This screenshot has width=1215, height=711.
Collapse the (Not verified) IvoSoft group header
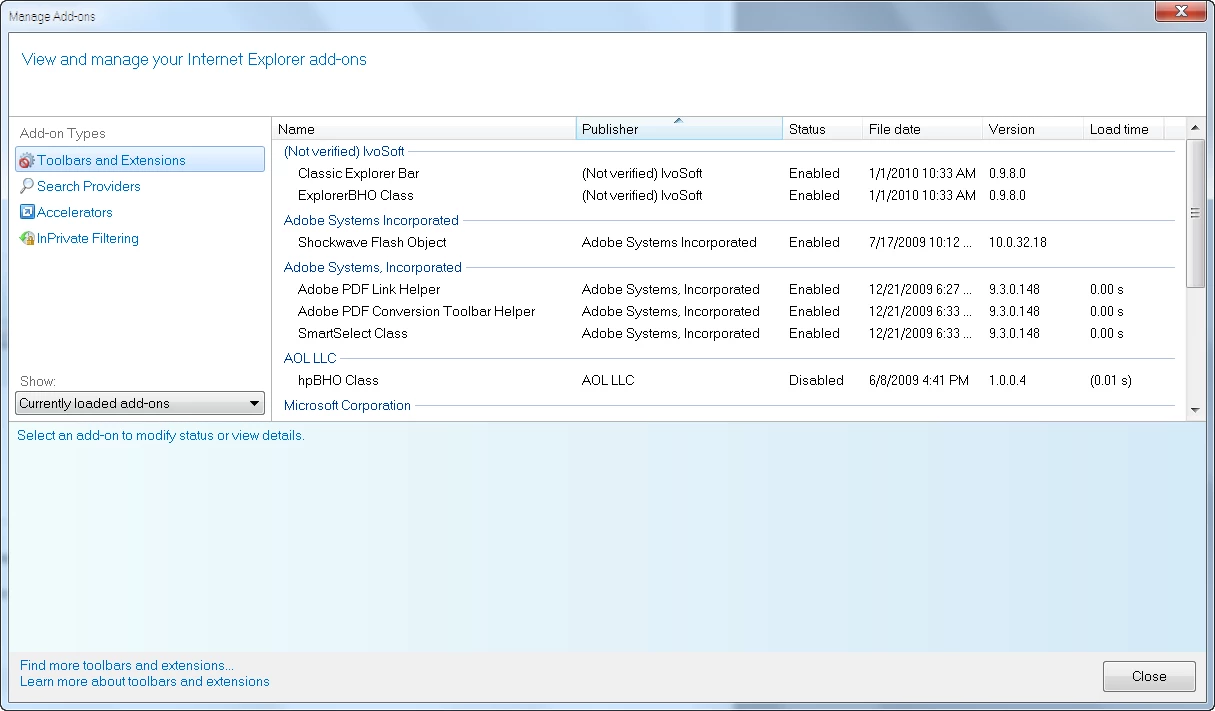pos(344,151)
